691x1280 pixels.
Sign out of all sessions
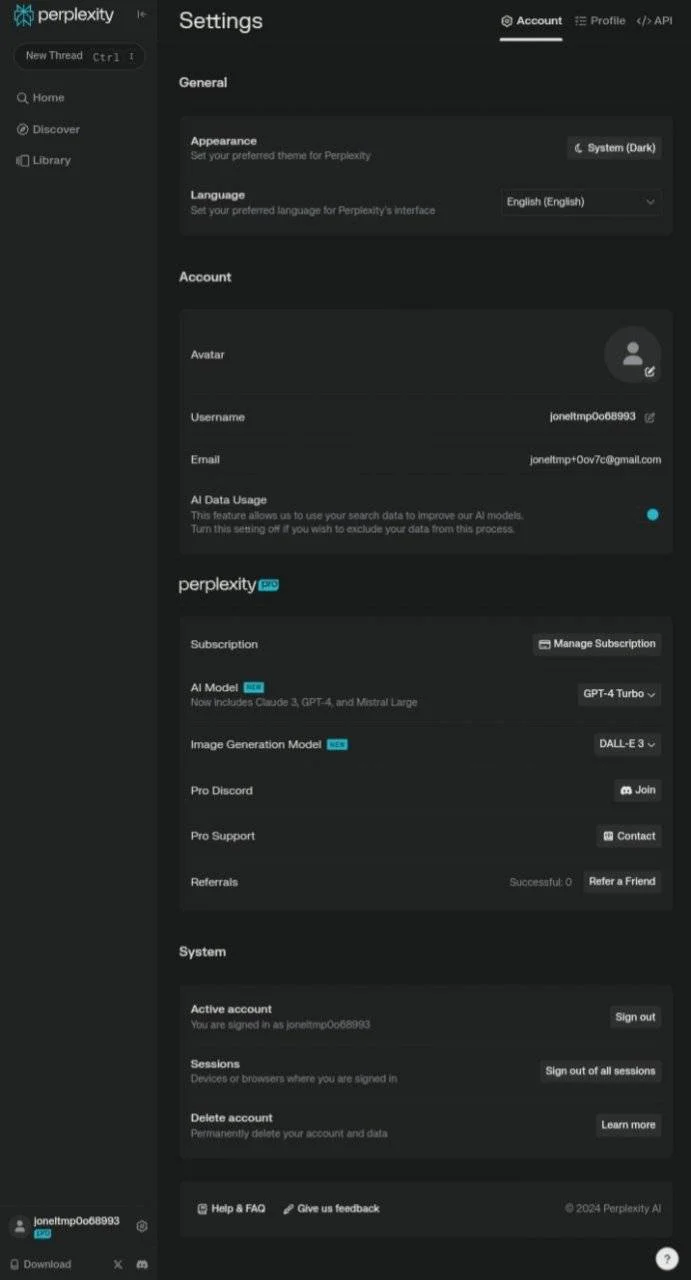point(600,1071)
